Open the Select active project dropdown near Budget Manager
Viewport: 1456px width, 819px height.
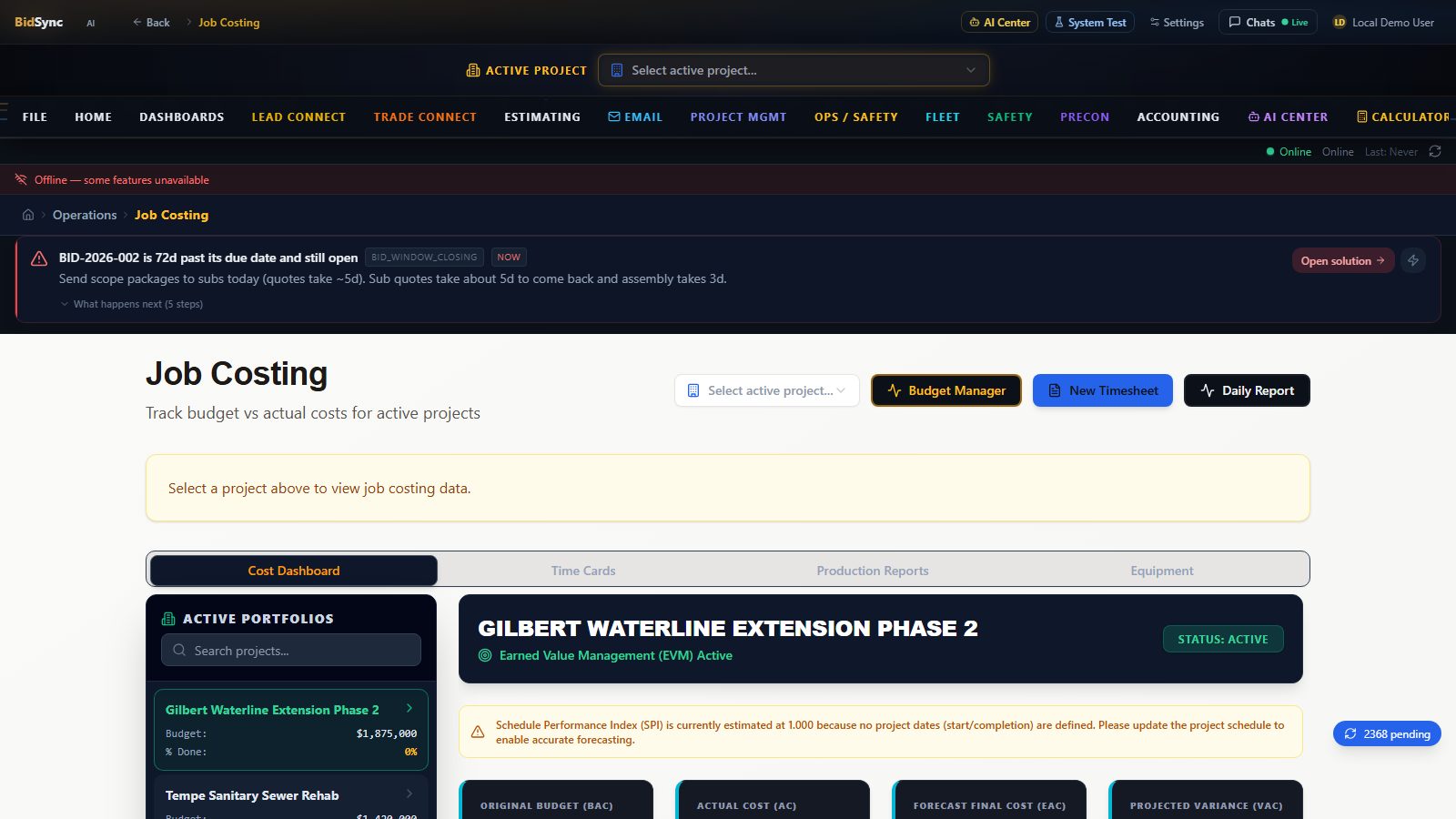767,390
